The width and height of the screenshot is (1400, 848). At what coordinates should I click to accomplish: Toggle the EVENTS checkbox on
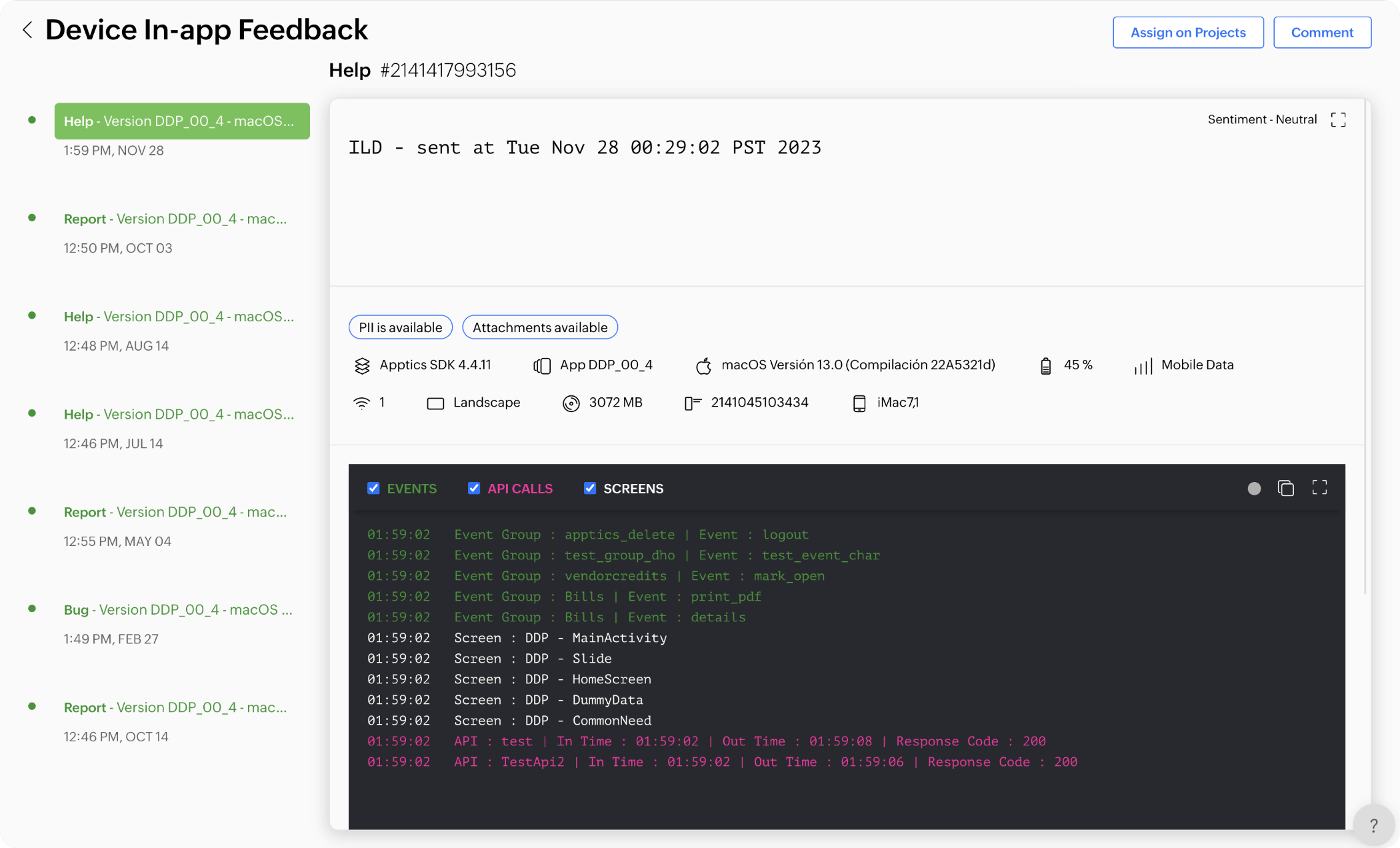[x=373, y=488]
